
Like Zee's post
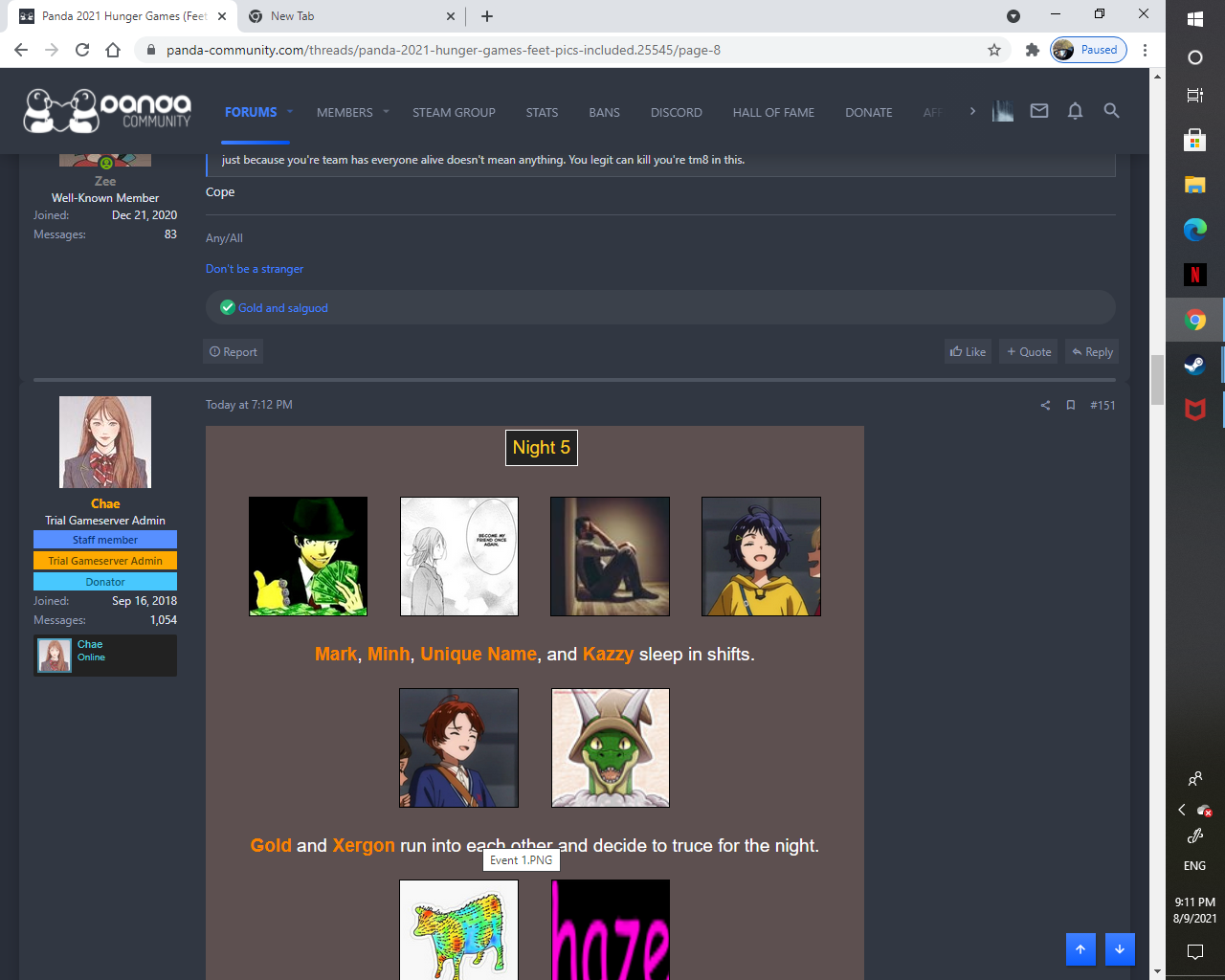[968, 351]
